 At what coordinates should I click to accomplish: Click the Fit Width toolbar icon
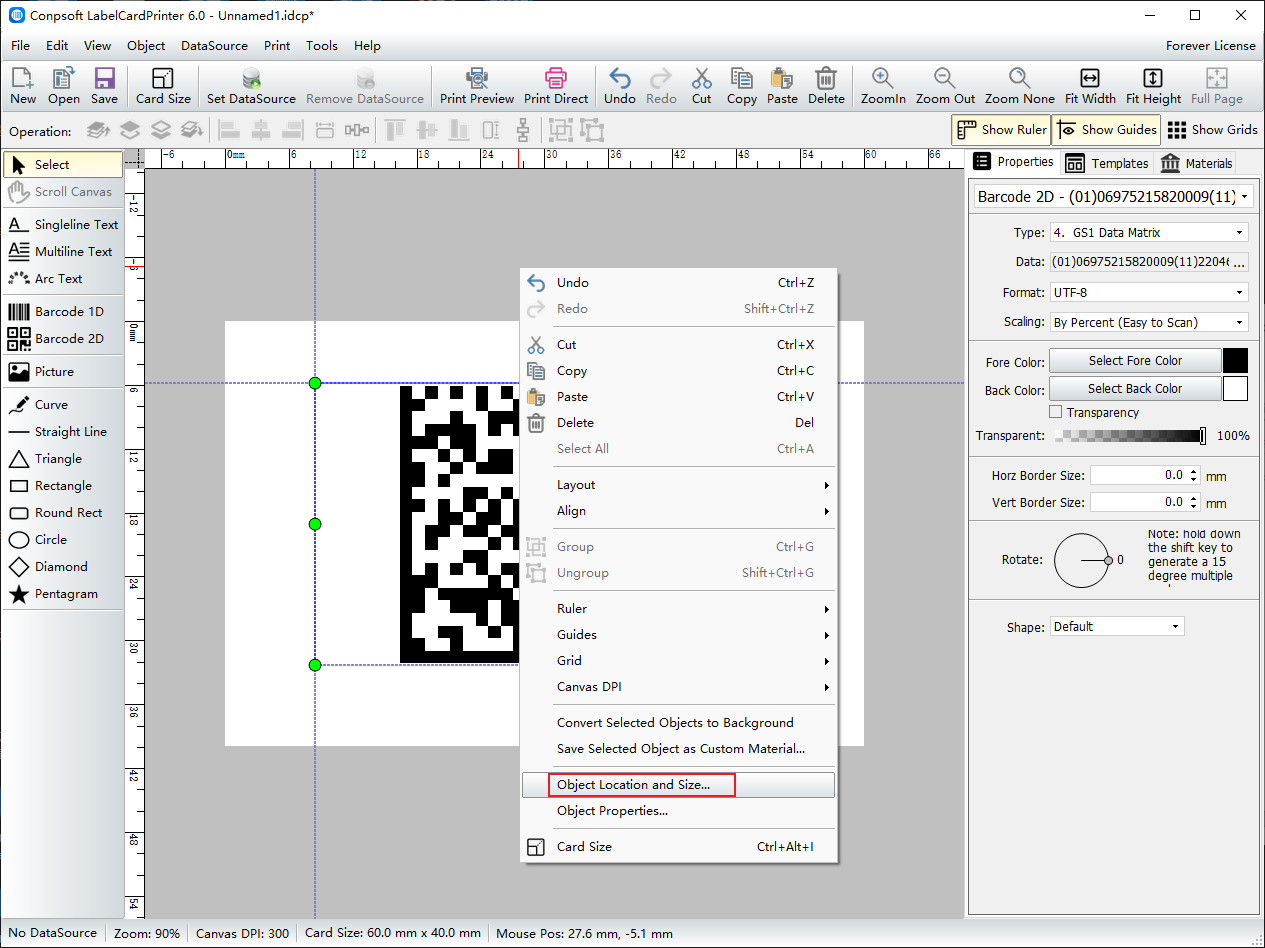click(1090, 86)
